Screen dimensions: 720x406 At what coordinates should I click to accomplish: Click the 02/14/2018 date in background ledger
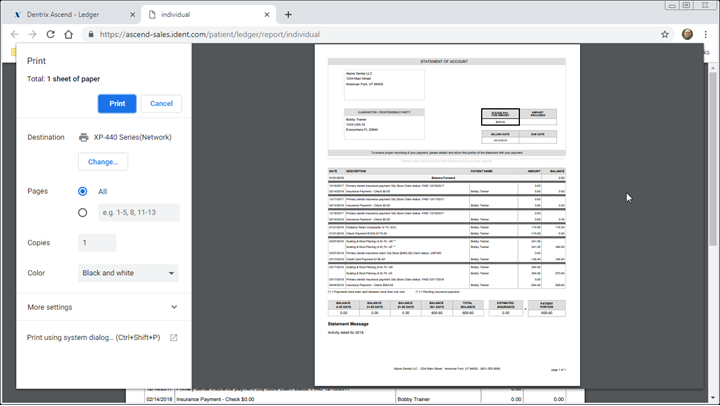pyautogui.click(x=159, y=399)
